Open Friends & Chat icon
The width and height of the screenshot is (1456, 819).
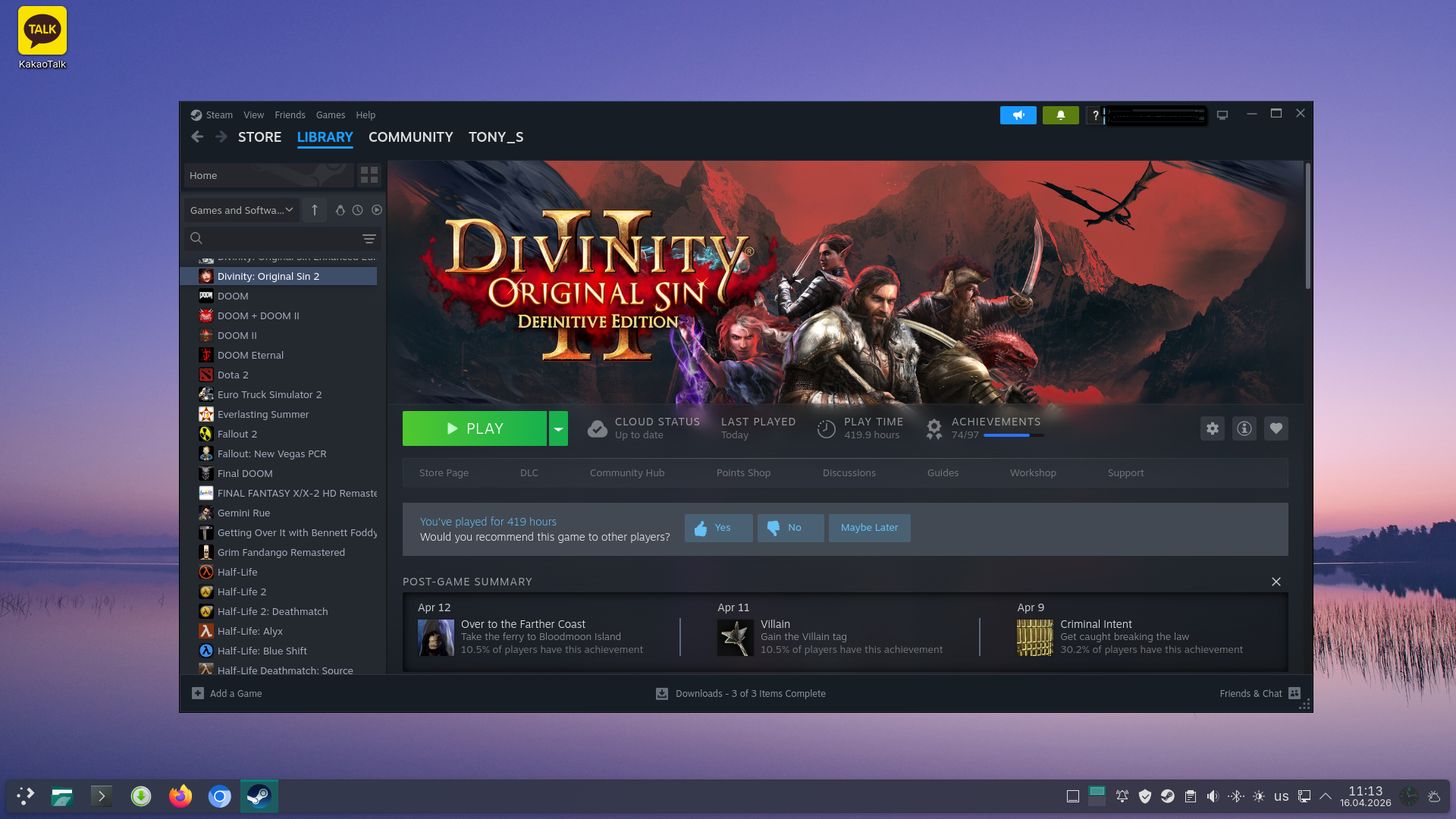coord(1294,693)
